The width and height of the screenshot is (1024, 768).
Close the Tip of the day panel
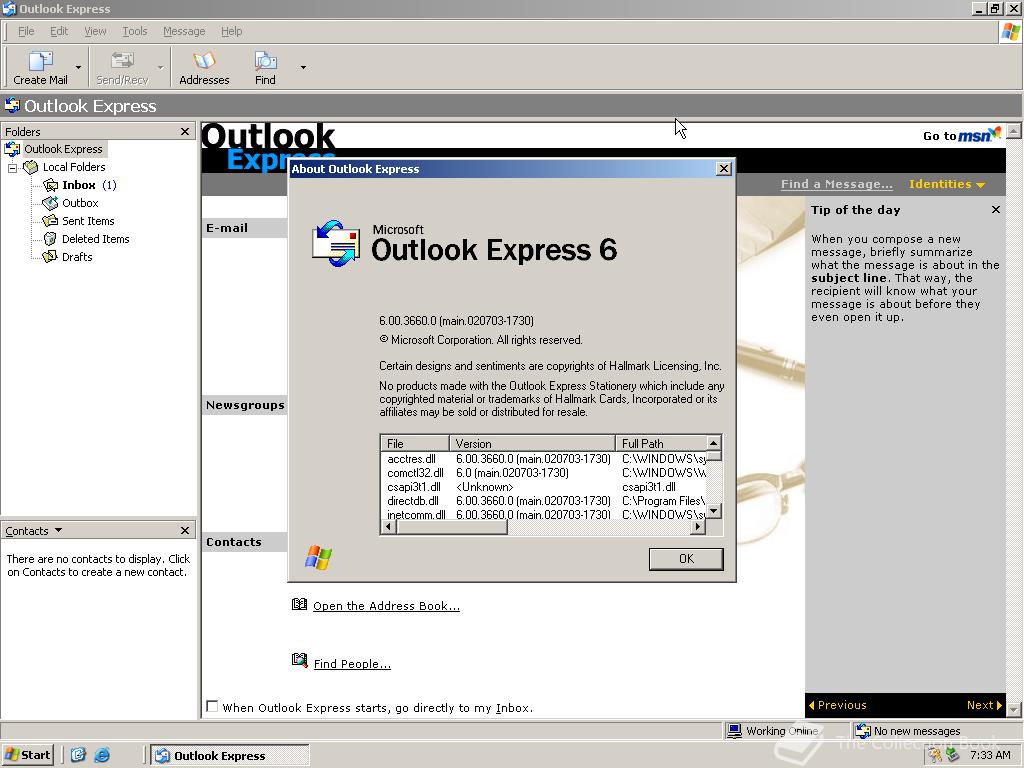pyautogui.click(x=995, y=210)
